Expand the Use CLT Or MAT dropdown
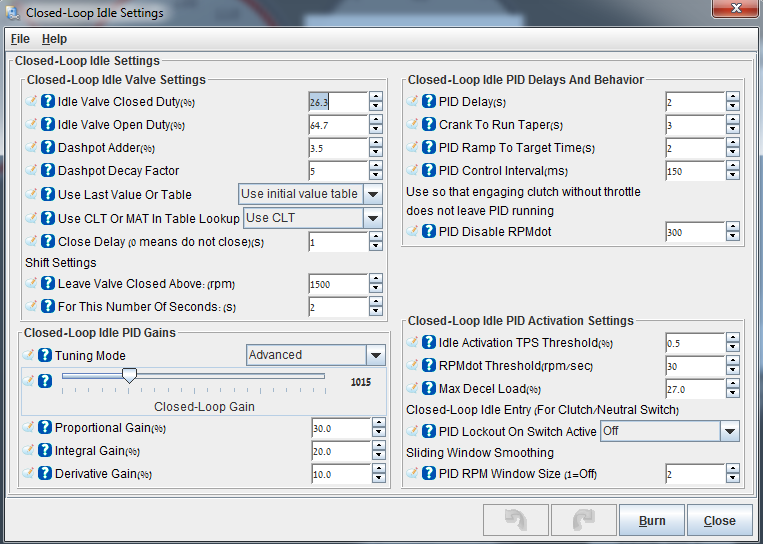Image resolution: width=763 pixels, height=544 pixels. 373,218
